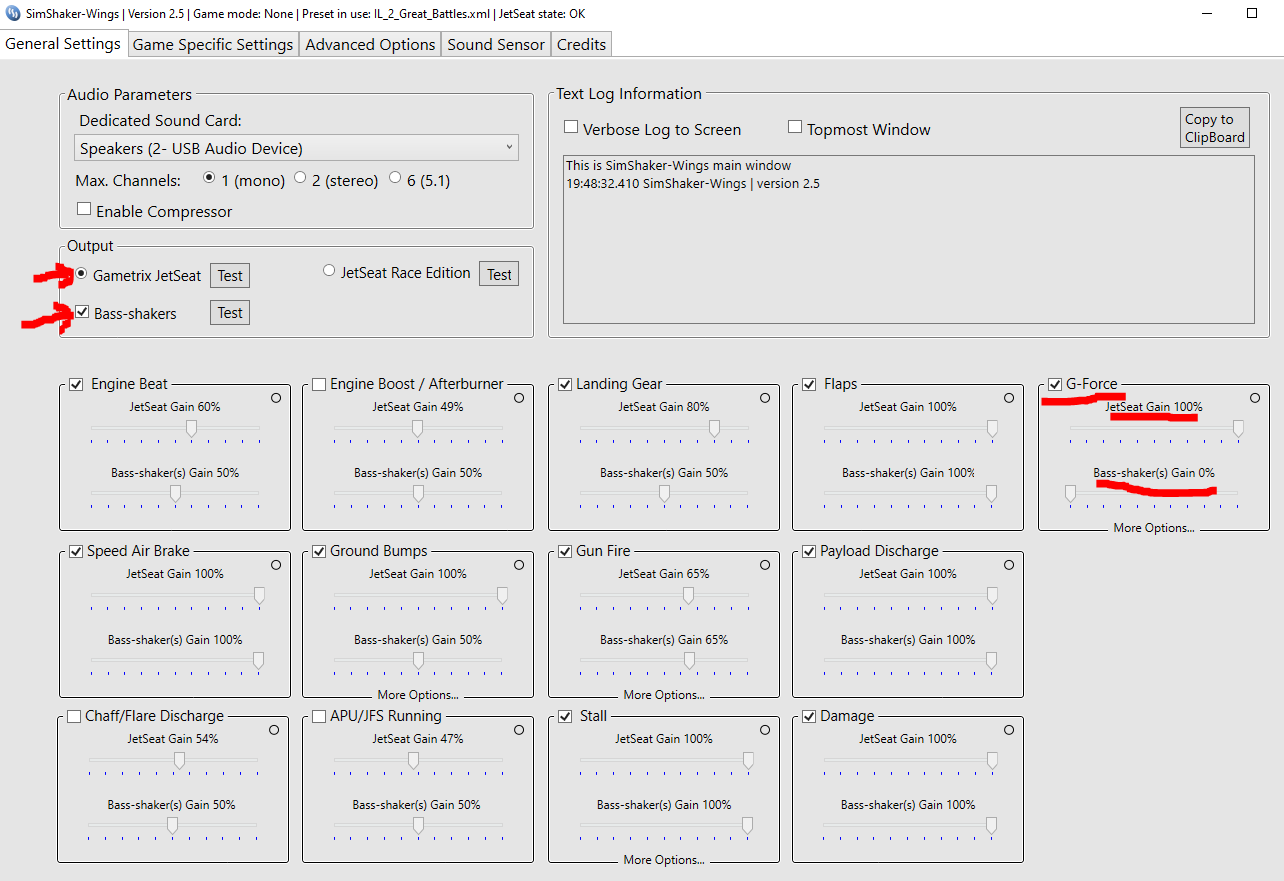Toggle the Stall effect checkbox
Viewport: 1284px width, 881px height.
[x=565, y=716]
